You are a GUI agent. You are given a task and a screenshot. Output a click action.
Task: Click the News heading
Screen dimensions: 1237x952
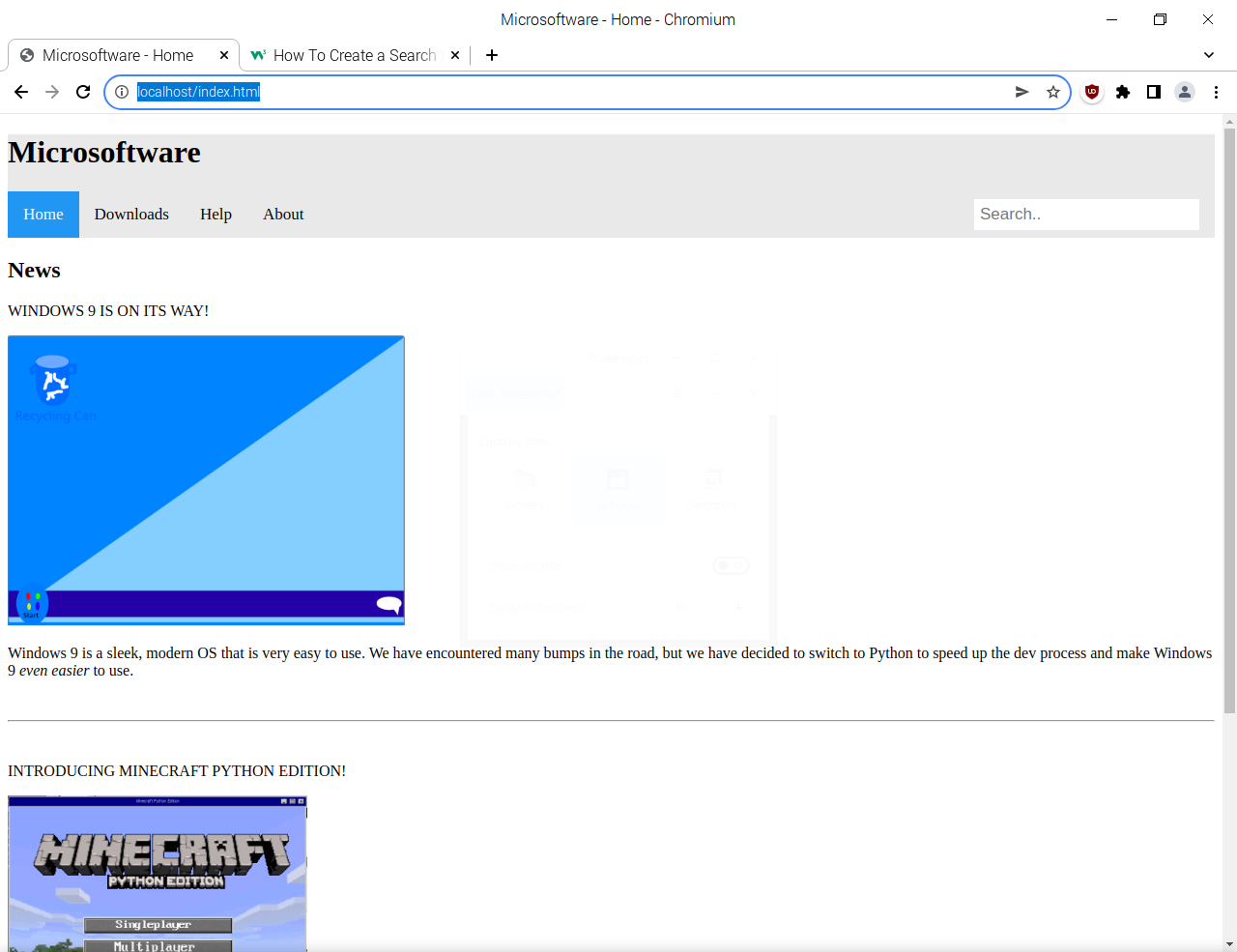34,271
